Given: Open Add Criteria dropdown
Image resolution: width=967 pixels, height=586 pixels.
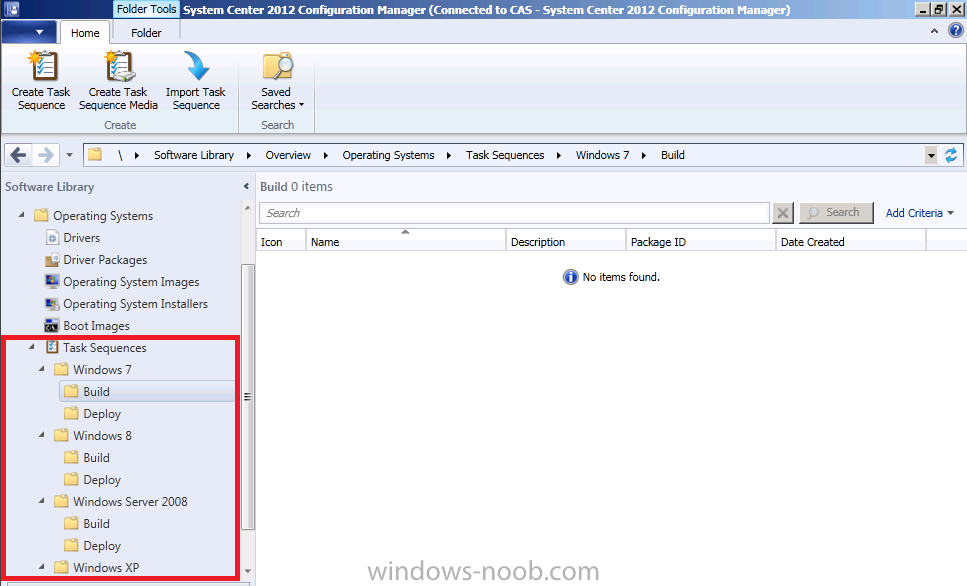Looking at the screenshot, I should (x=920, y=213).
